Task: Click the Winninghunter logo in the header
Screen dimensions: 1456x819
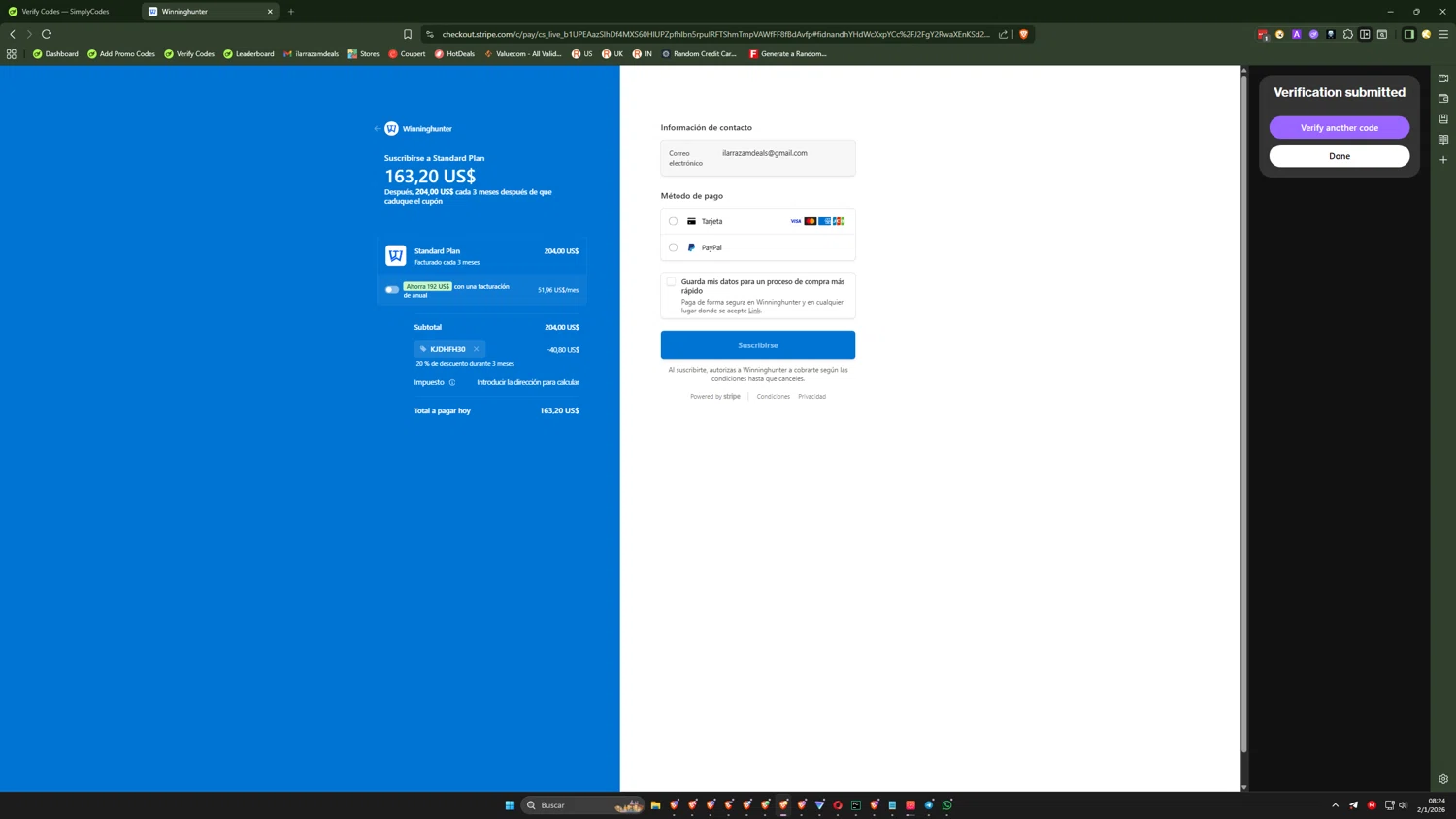Action: (x=391, y=128)
